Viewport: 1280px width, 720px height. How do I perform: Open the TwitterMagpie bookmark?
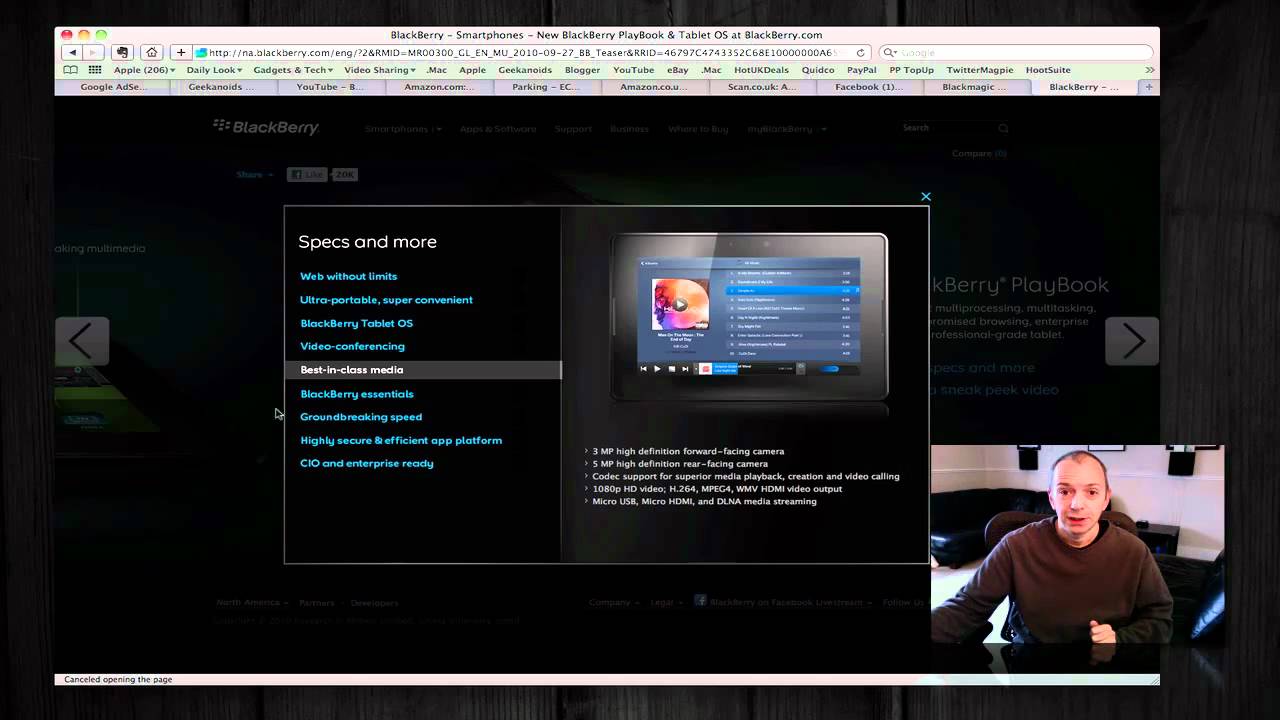tap(980, 70)
